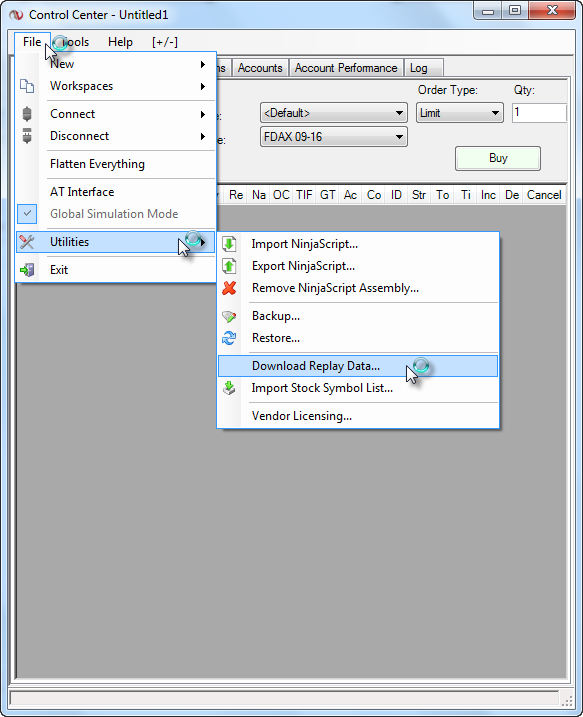Choose Restore... entry
583x717 pixels.
pyautogui.click(x=358, y=338)
